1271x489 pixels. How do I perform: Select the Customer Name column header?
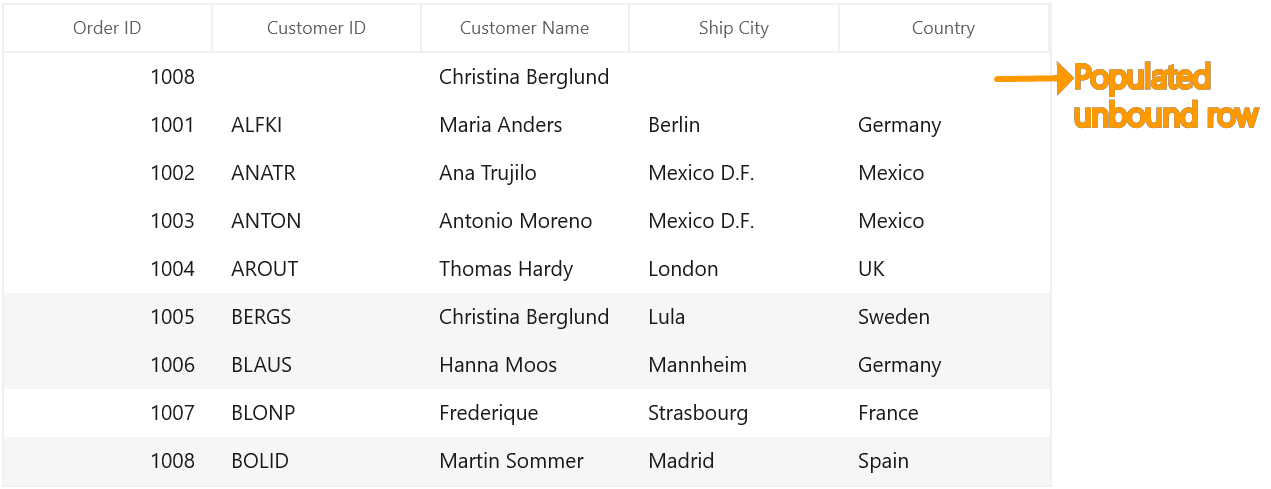pyautogui.click(x=524, y=28)
